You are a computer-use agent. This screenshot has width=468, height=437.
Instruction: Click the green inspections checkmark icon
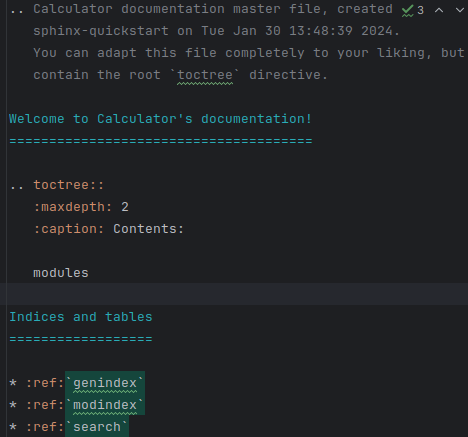click(x=407, y=10)
